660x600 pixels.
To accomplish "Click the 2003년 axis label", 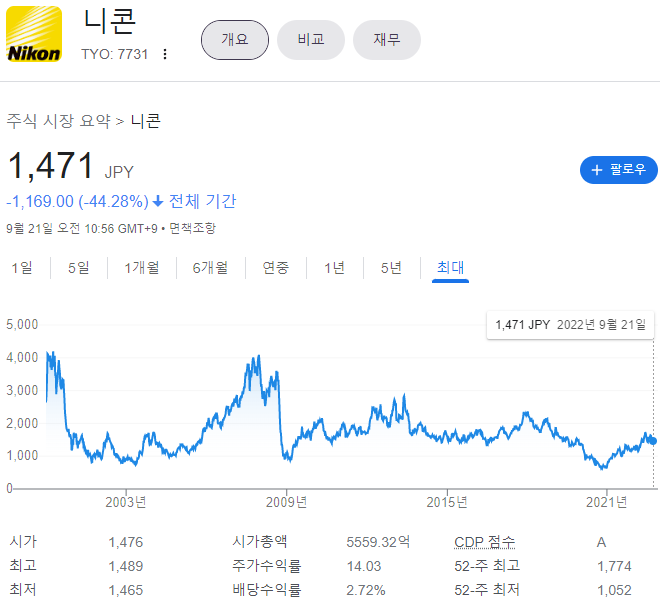I will (x=126, y=502).
